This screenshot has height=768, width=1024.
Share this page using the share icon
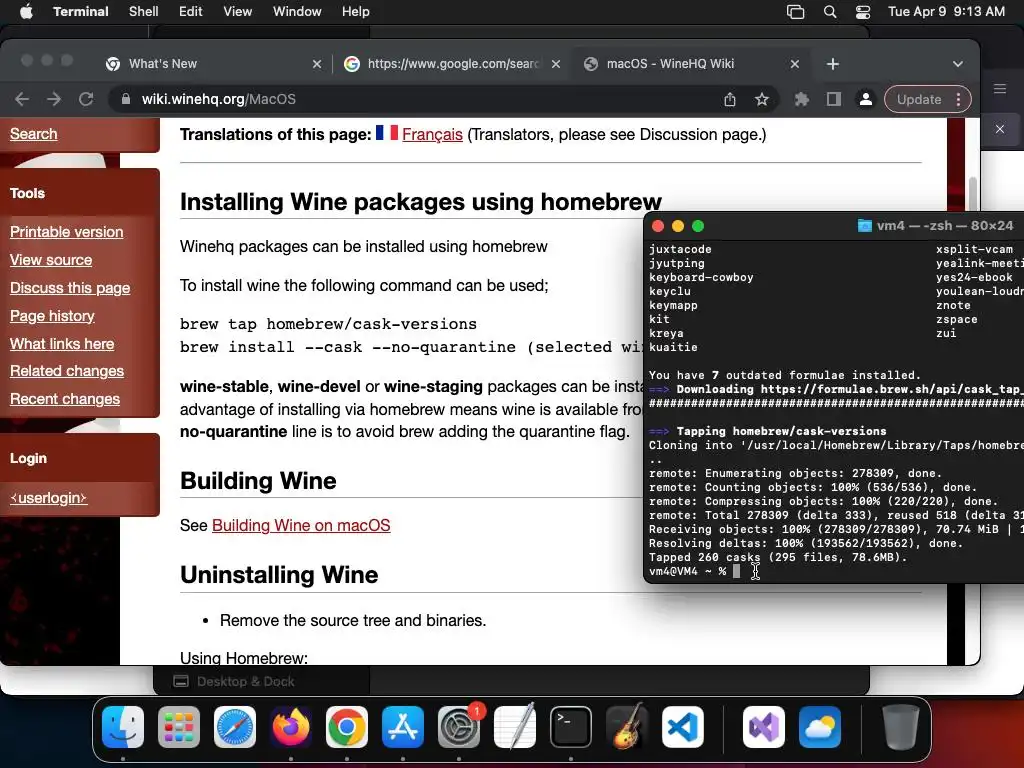[729, 99]
